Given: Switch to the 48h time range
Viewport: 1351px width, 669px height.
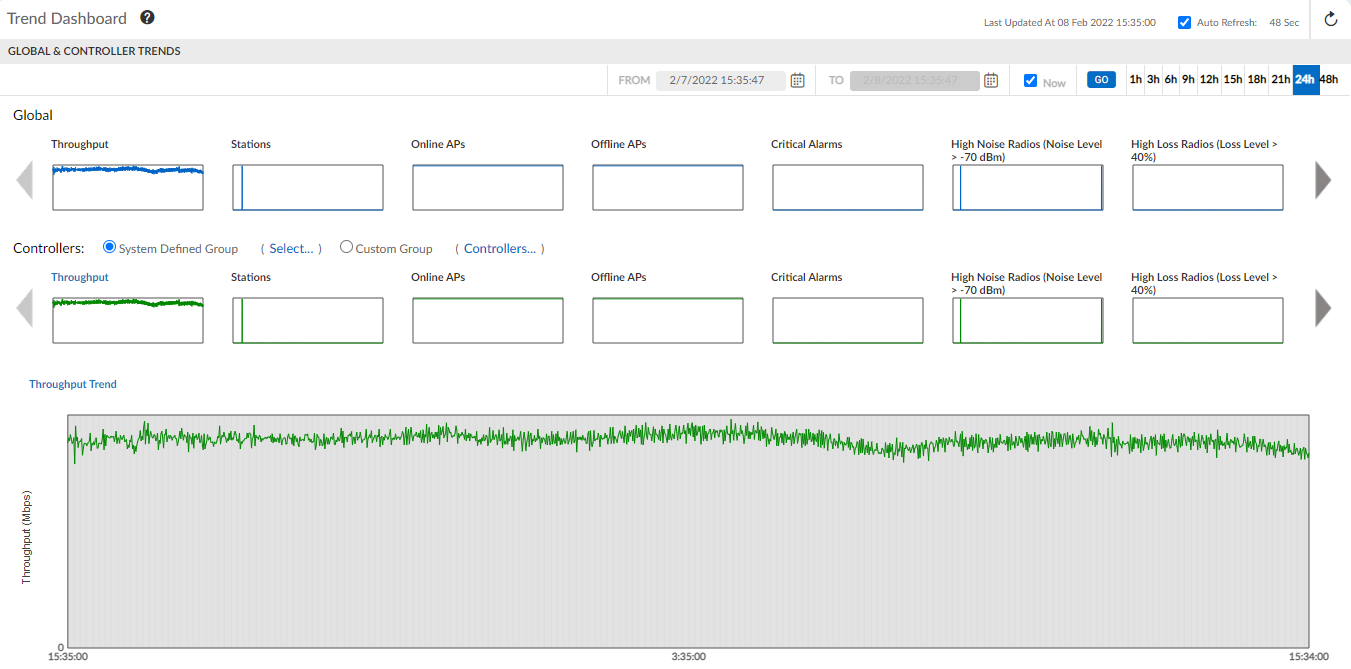Looking at the screenshot, I should pyautogui.click(x=1329, y=78).
